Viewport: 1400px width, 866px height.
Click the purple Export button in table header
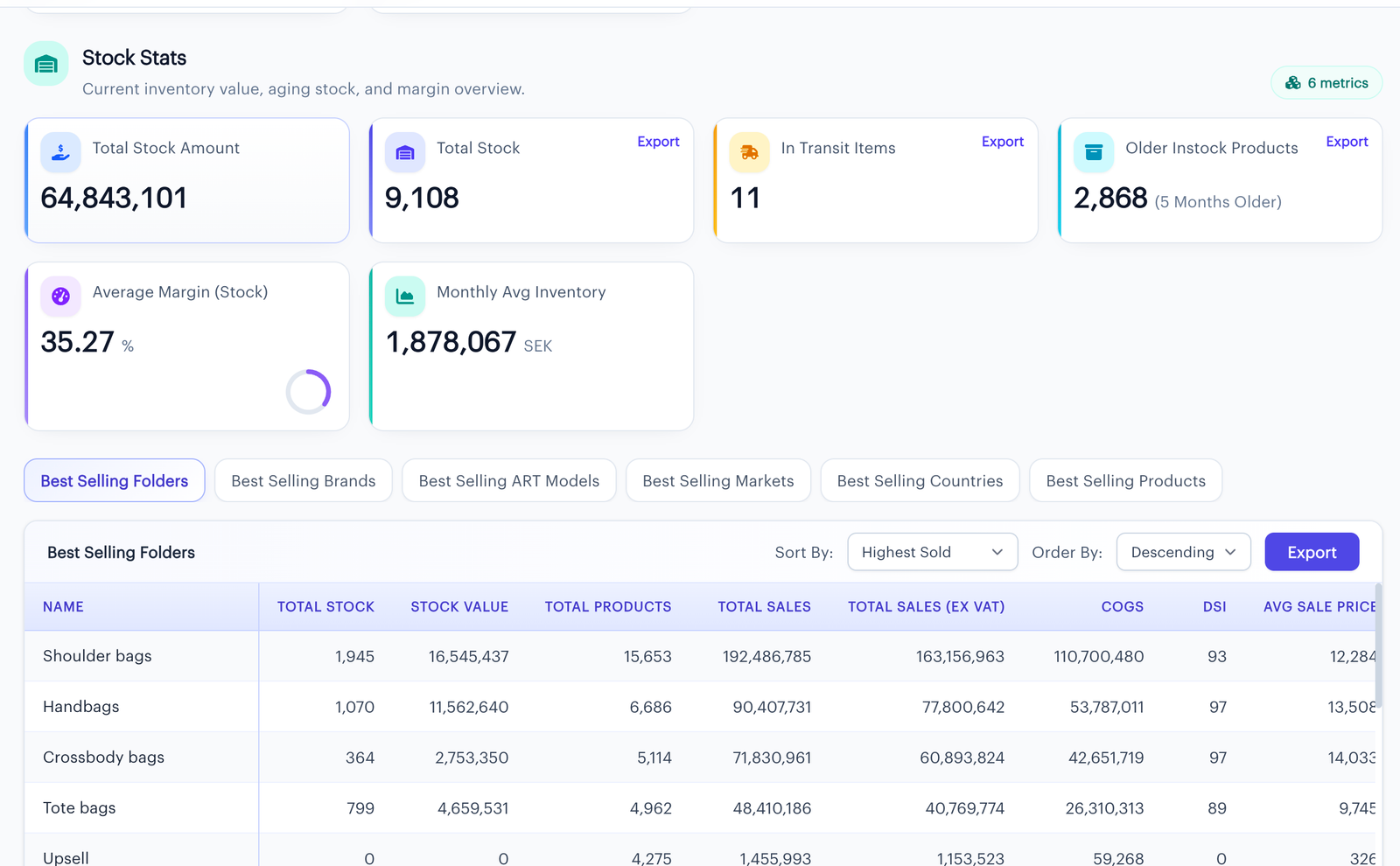coord(1312,552)
